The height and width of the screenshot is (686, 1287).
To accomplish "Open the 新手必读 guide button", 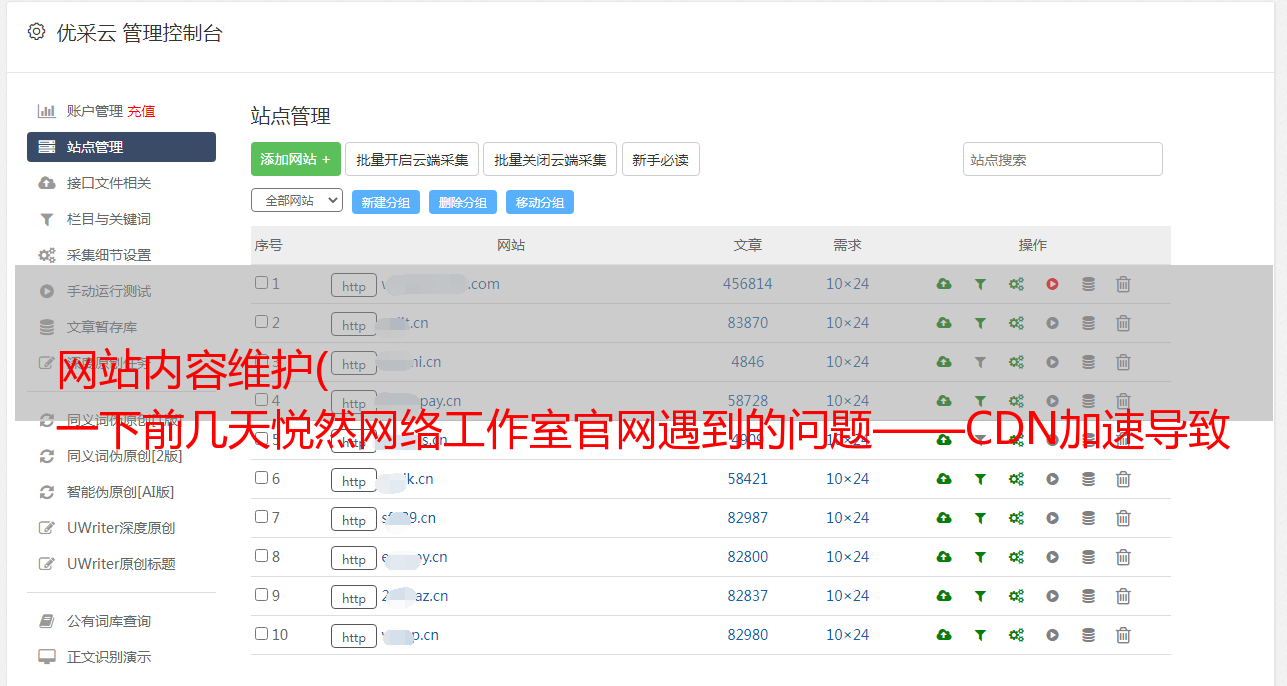I will click(x=661, y=159).
